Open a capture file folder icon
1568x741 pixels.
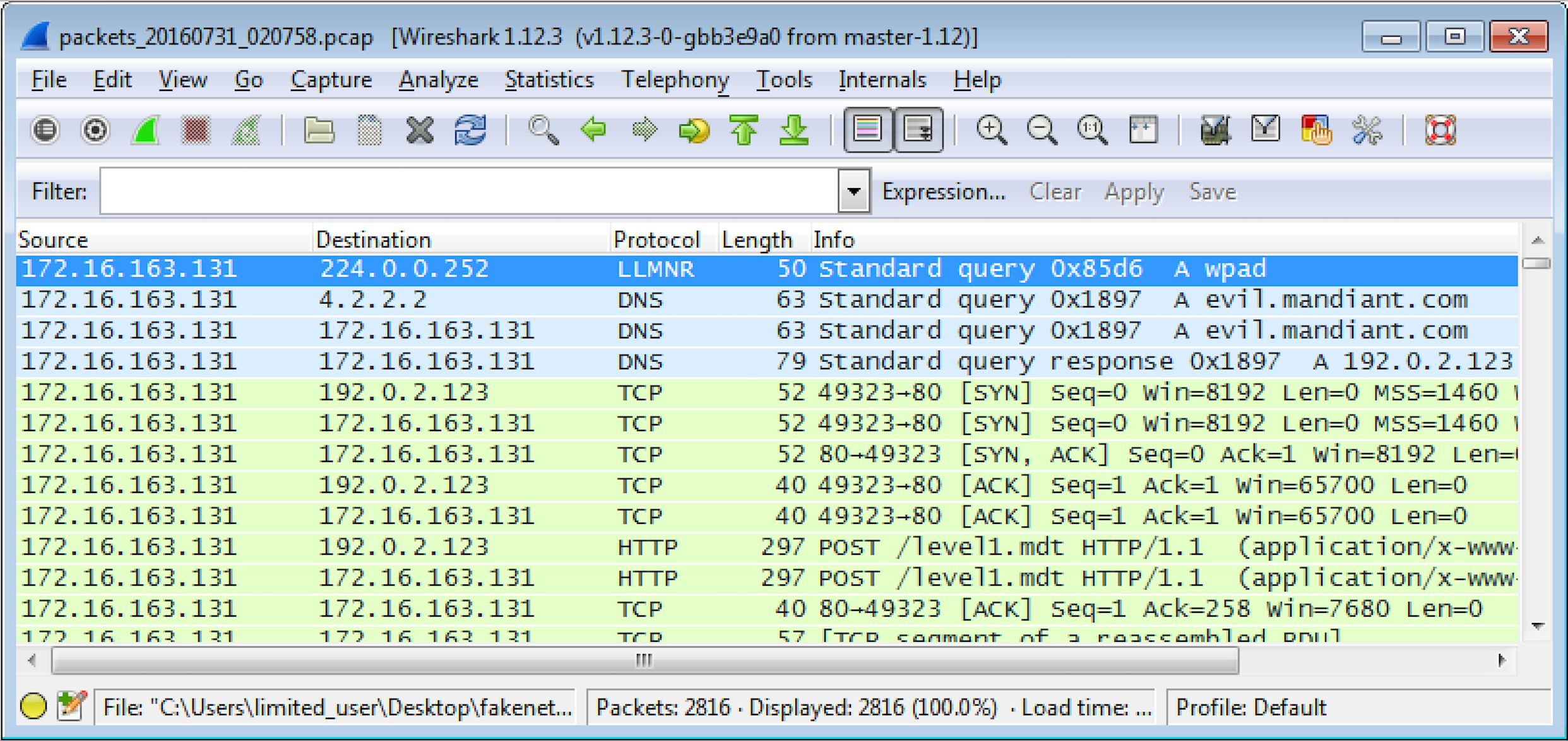319,130
